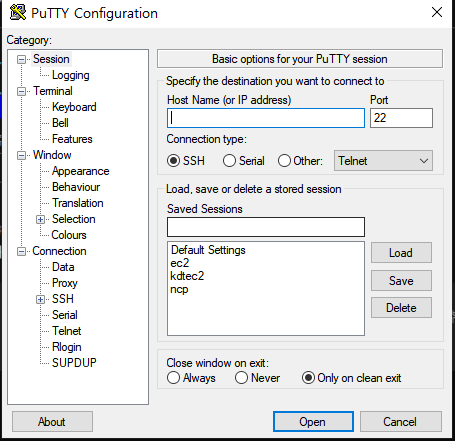This screenshot has width=455, height=441.
Task: Collapse the Session tree node
Action: coord(21,60)
